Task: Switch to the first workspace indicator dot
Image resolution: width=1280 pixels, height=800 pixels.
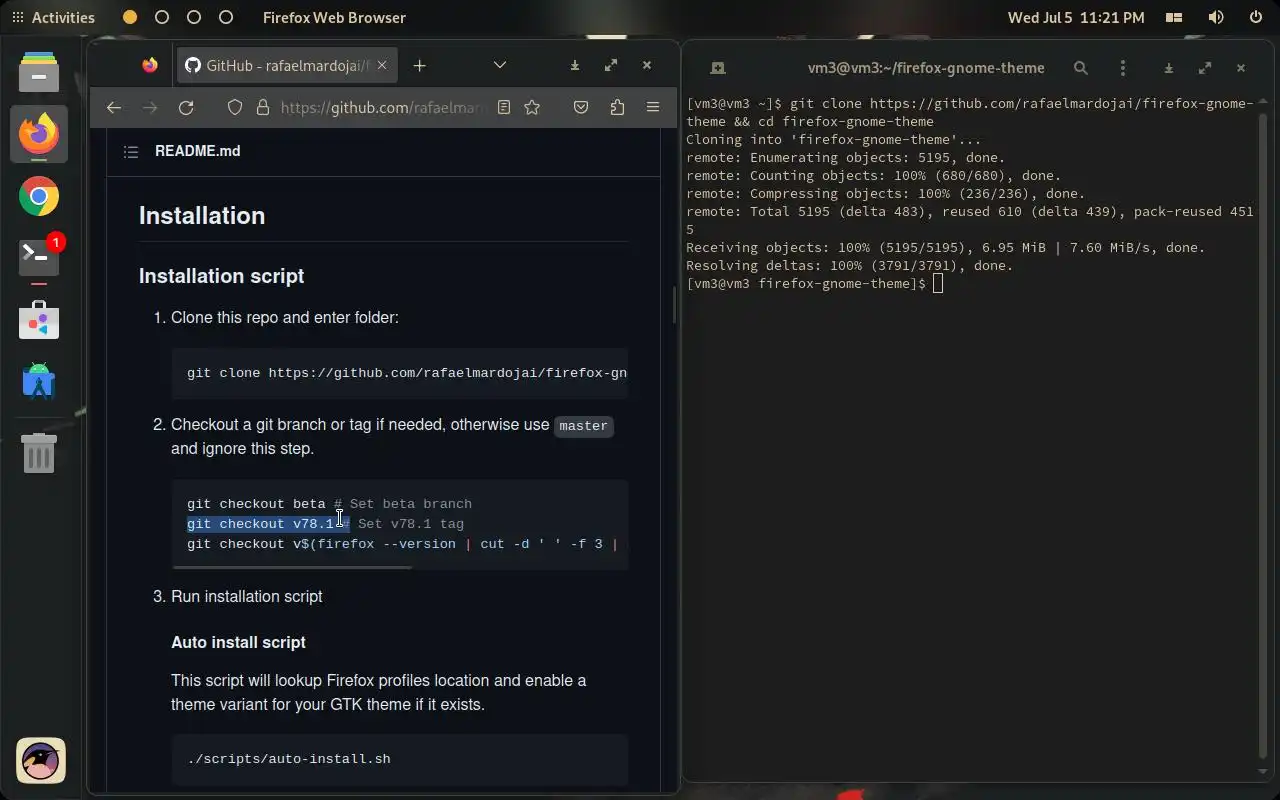Action: (x=130, y=17)
